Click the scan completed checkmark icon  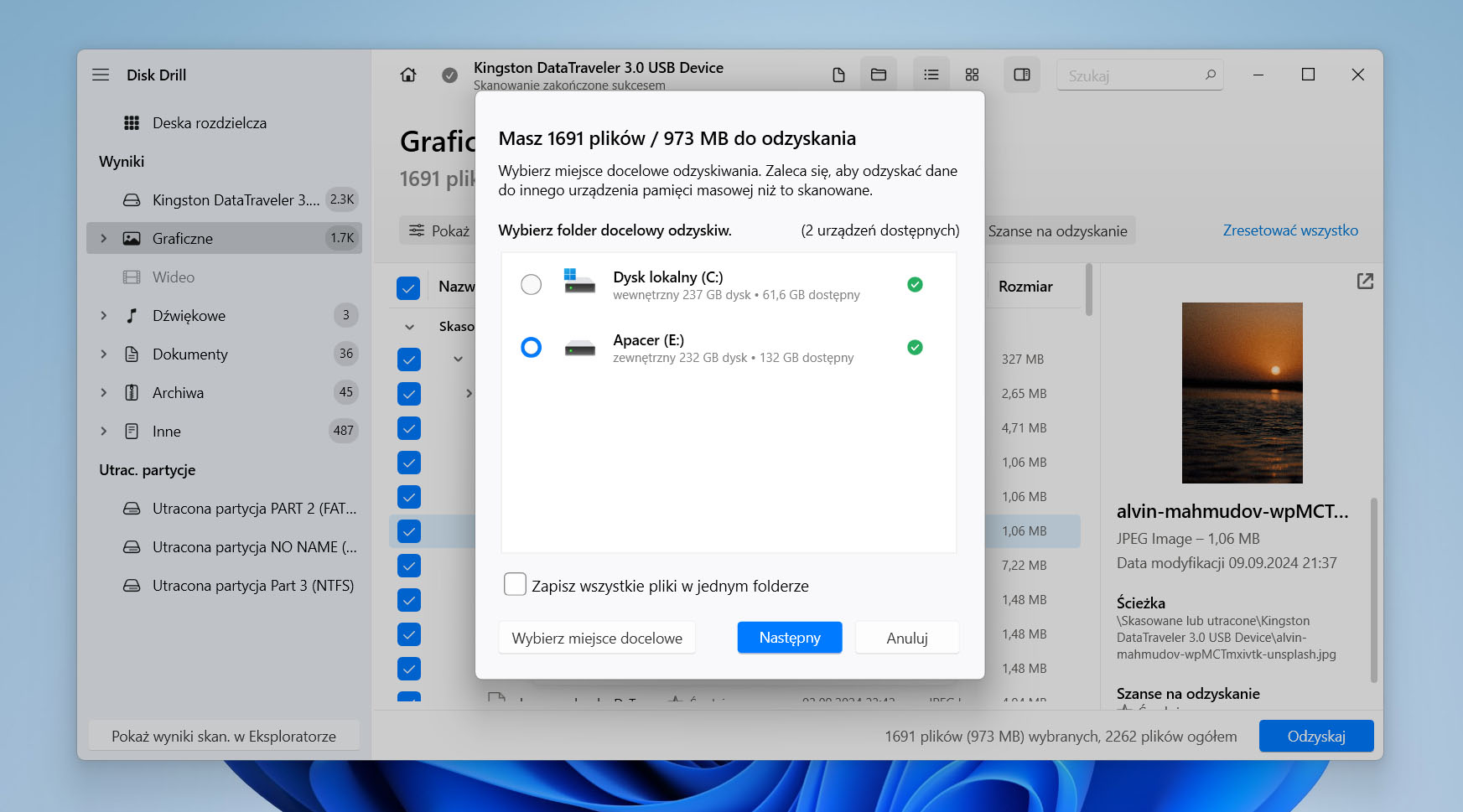click(x=450, y=75)
